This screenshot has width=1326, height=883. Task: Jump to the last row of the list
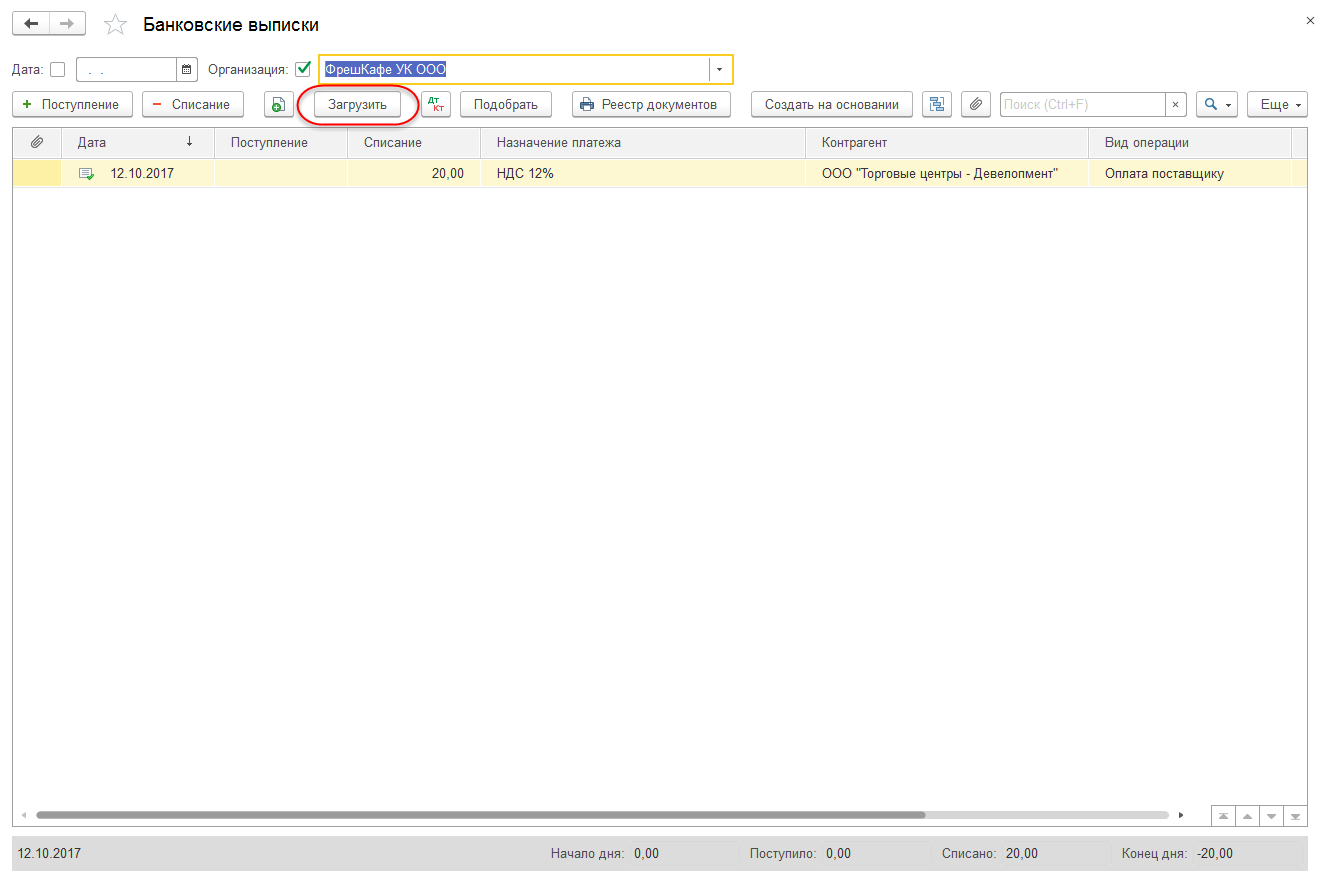tap(1295, 816)
